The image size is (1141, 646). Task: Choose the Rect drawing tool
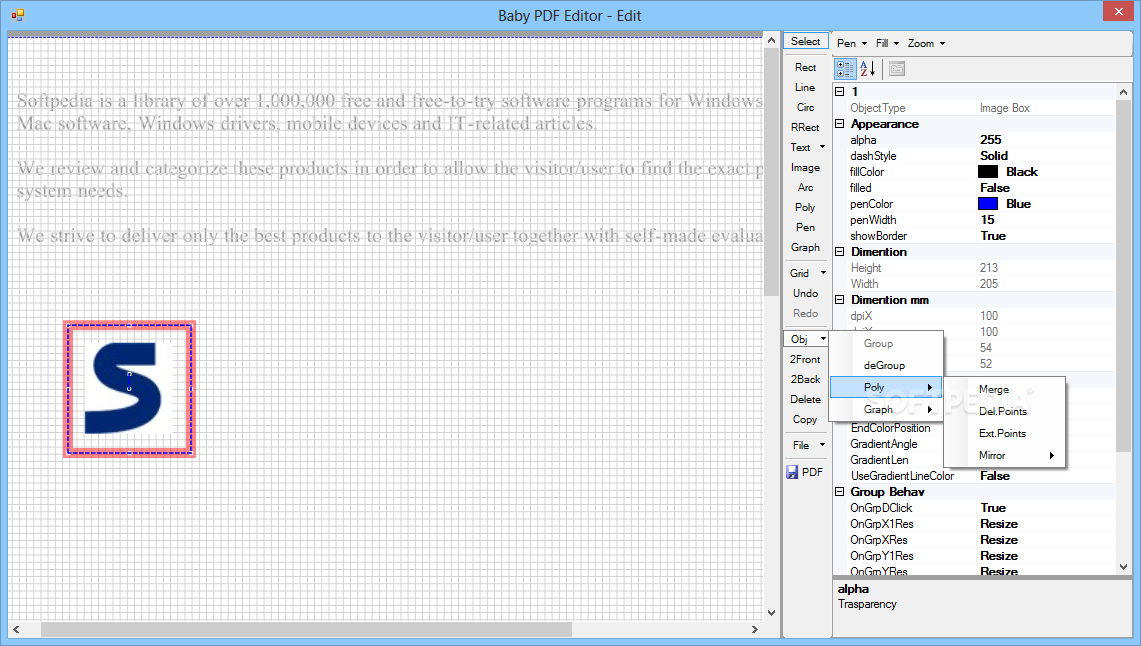(x=806, y=67)
